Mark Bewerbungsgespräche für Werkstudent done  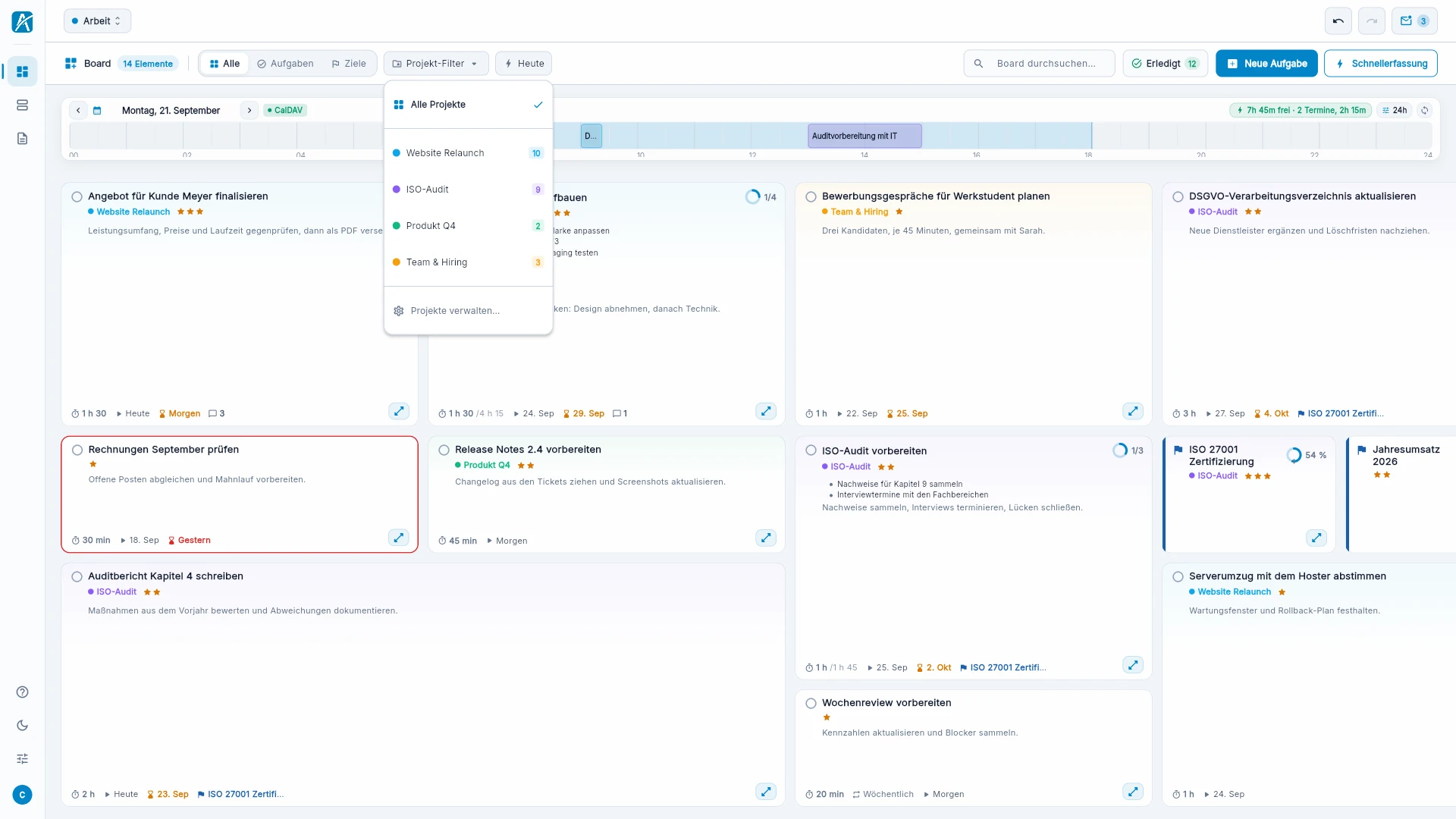(811, 196)
